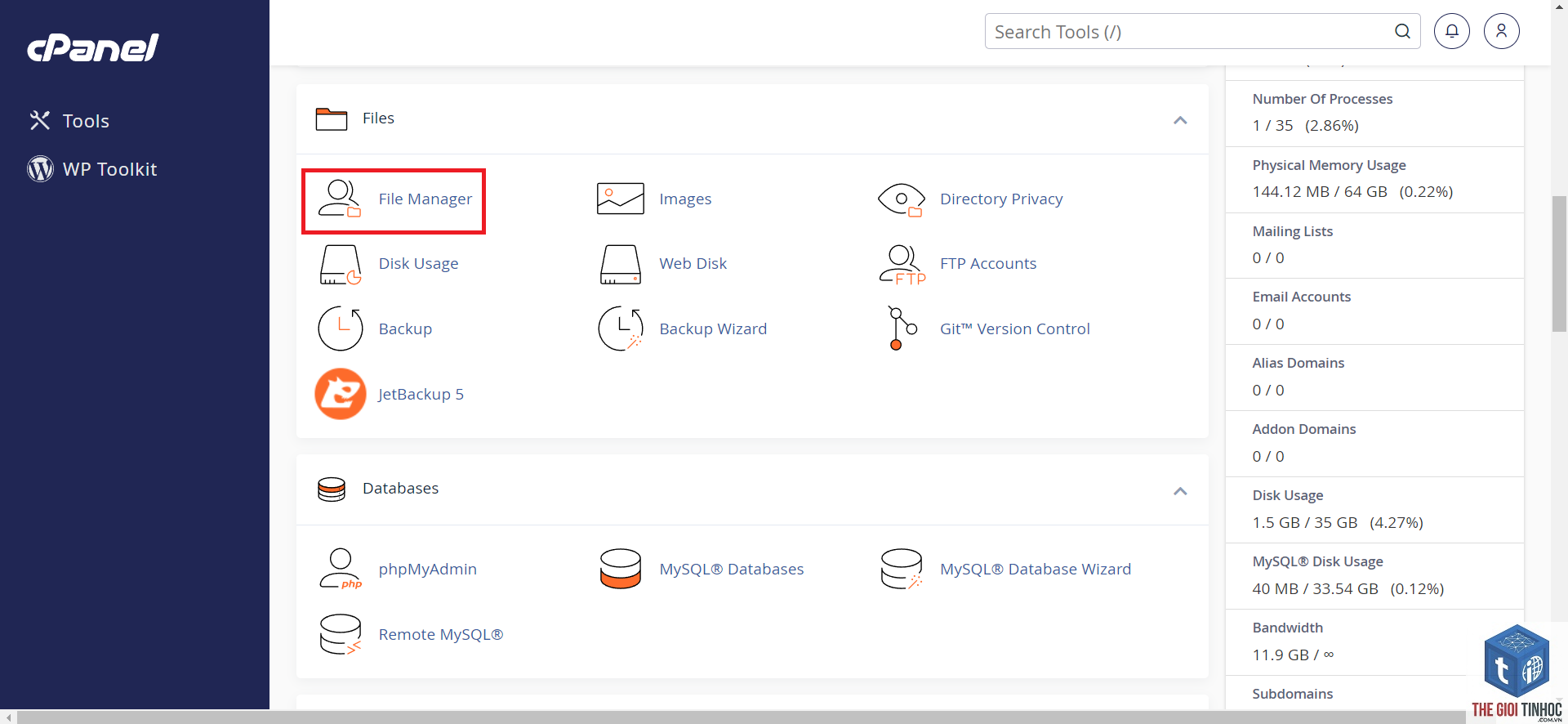Click the Git Version Control icon
The image size is (1568, 724).
pyautogui.click(x=902, y=328)
